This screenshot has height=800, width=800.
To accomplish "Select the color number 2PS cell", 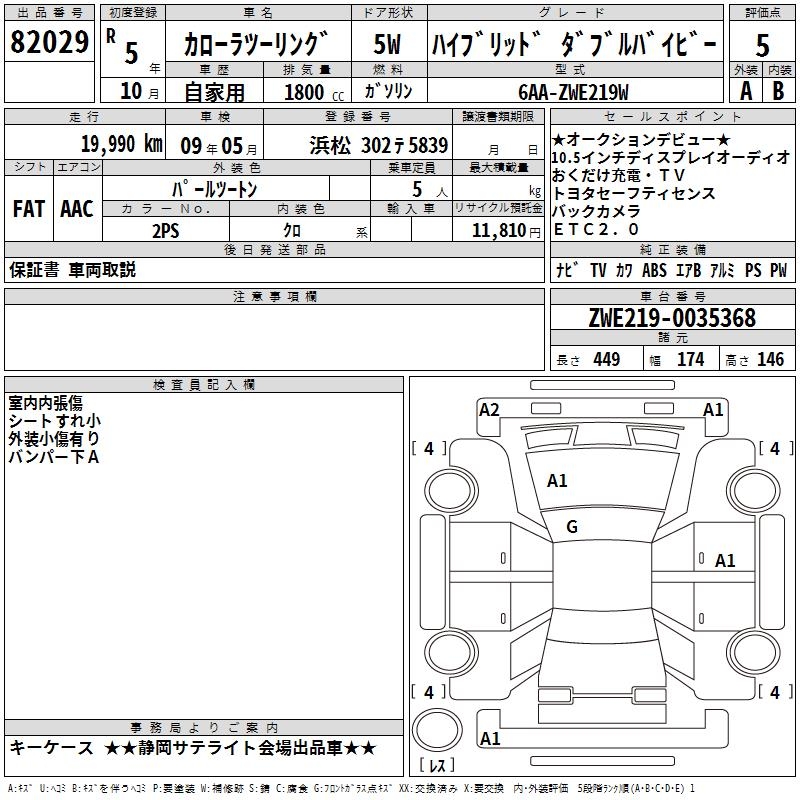I will (x=164, y=229).
